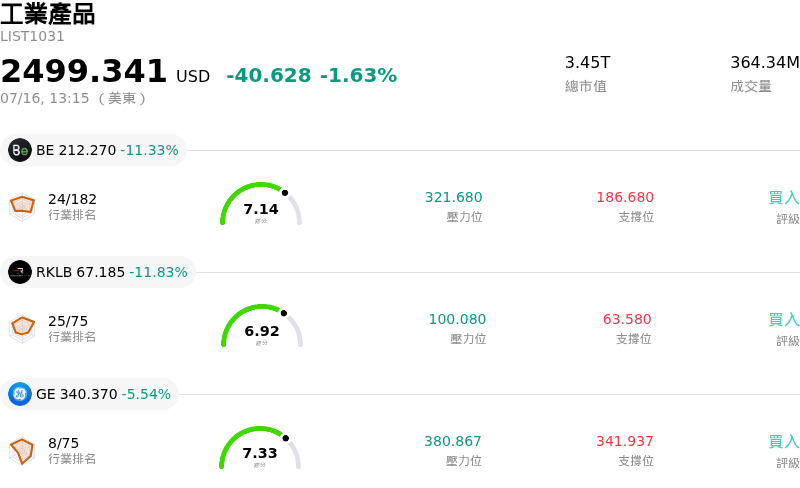Open the radar chart icon beside 24/182
Image resolution: width=800 pixels, height=488 pixels.
pos(22,207)
